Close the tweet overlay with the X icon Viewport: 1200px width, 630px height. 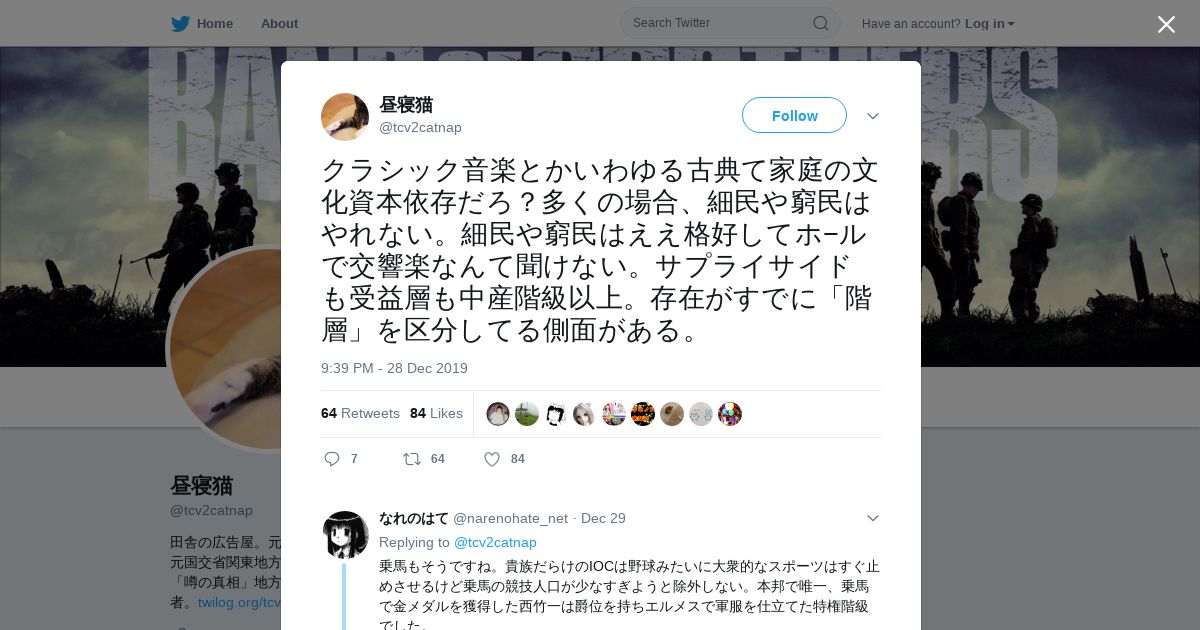pos(1166,24)
